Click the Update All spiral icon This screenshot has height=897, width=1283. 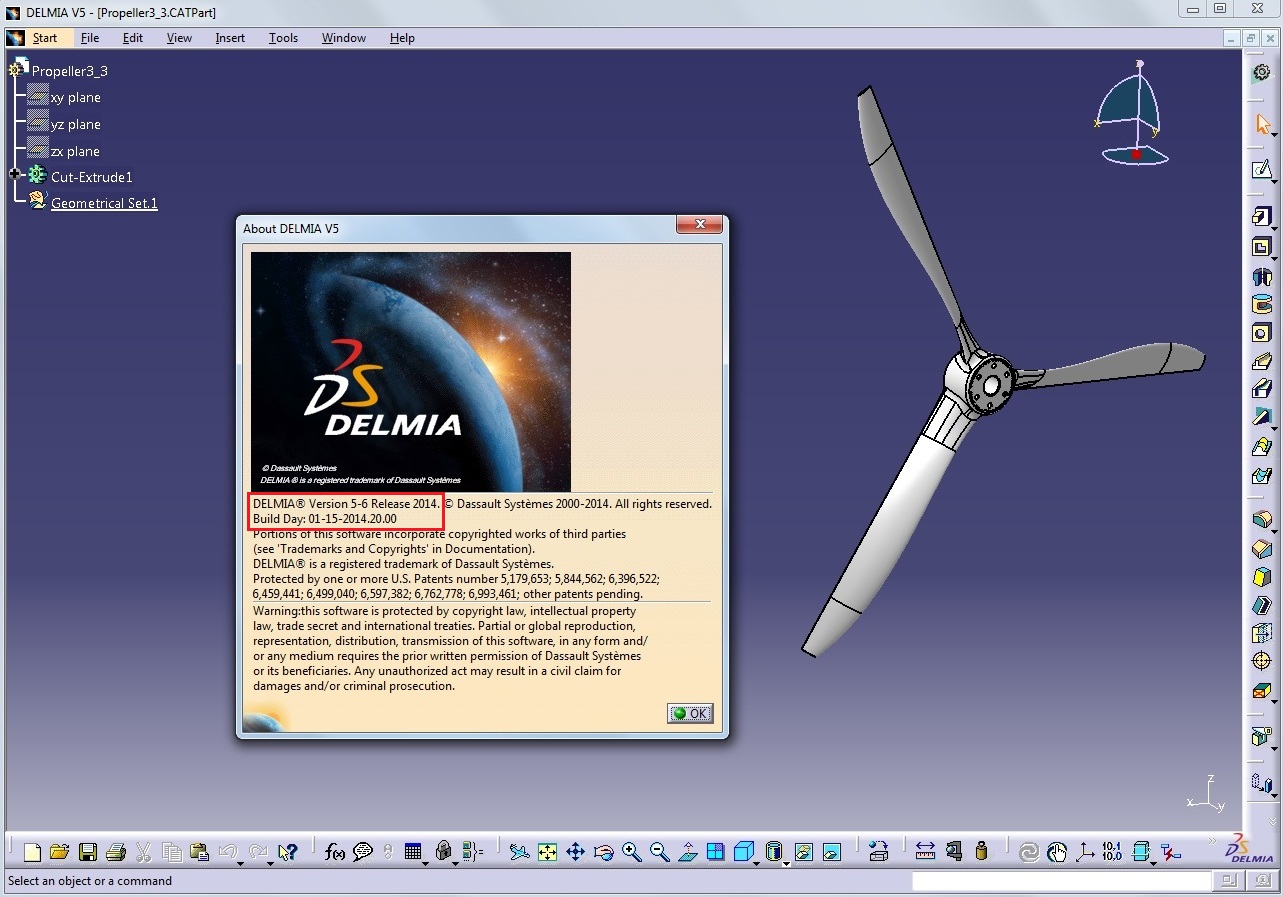1029,852
